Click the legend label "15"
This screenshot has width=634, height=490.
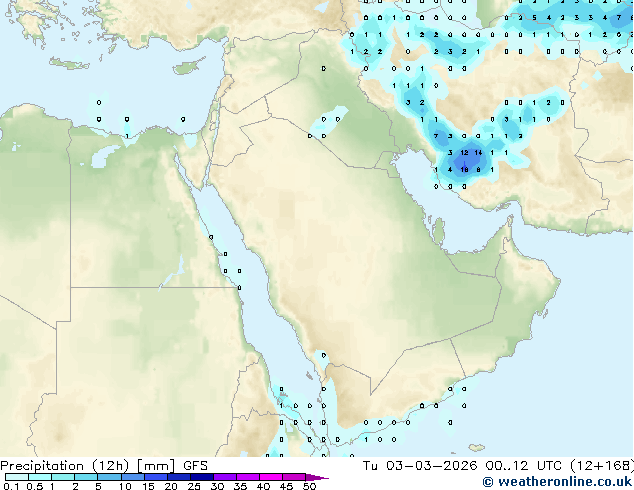point(148,486)
